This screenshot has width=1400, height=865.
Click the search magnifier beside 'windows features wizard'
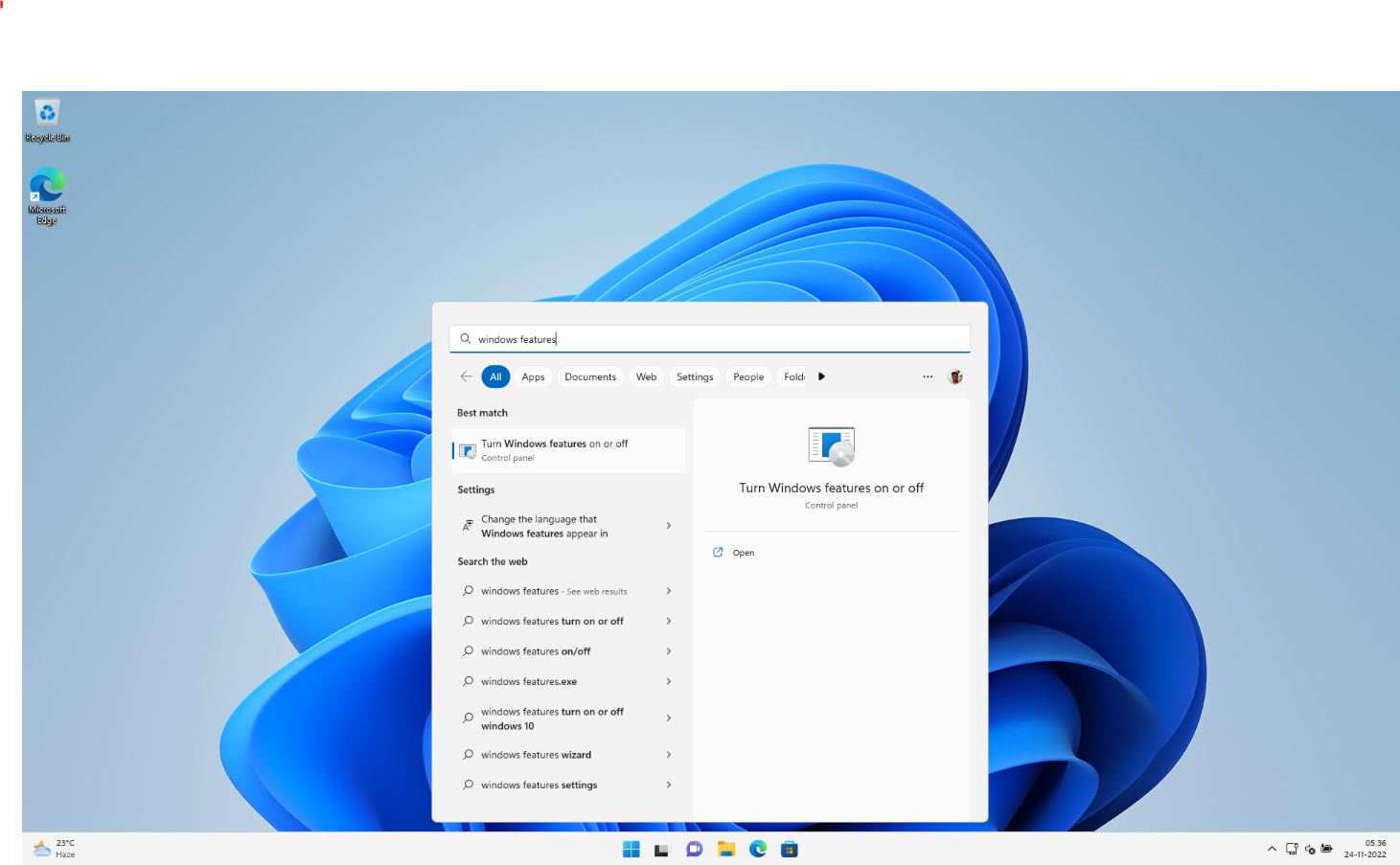(468, 755)
